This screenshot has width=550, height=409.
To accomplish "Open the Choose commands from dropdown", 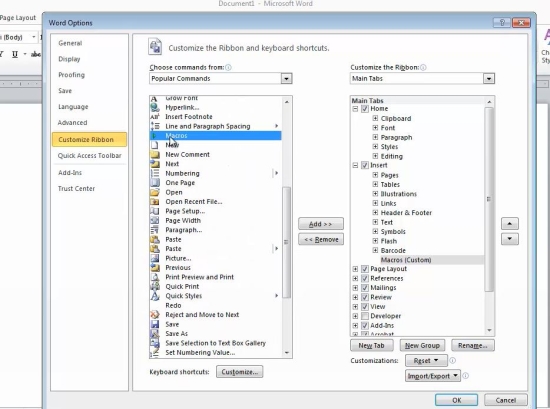I will (286, 79).
